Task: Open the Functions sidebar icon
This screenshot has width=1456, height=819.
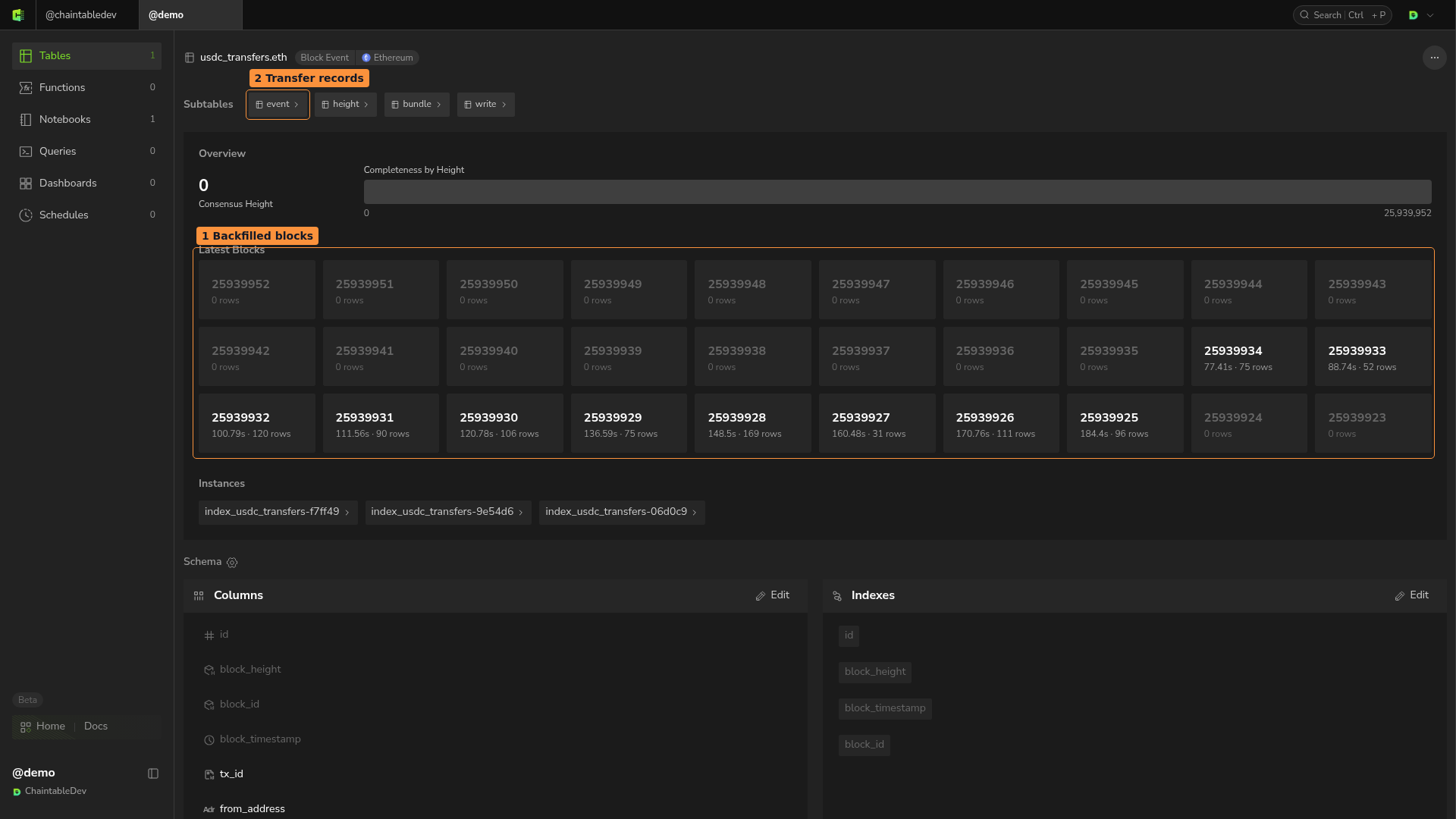Action: pos(26,88)
